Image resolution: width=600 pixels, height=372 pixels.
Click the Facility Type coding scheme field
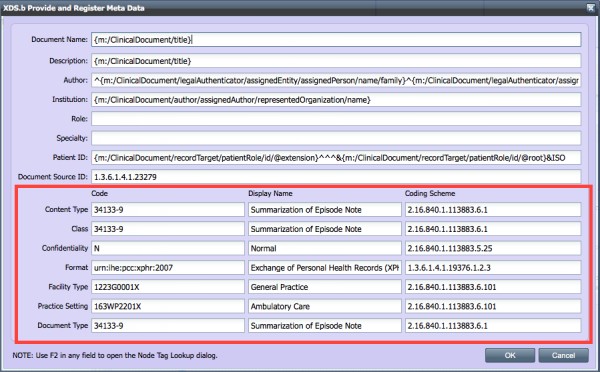[x=493, y=287]
